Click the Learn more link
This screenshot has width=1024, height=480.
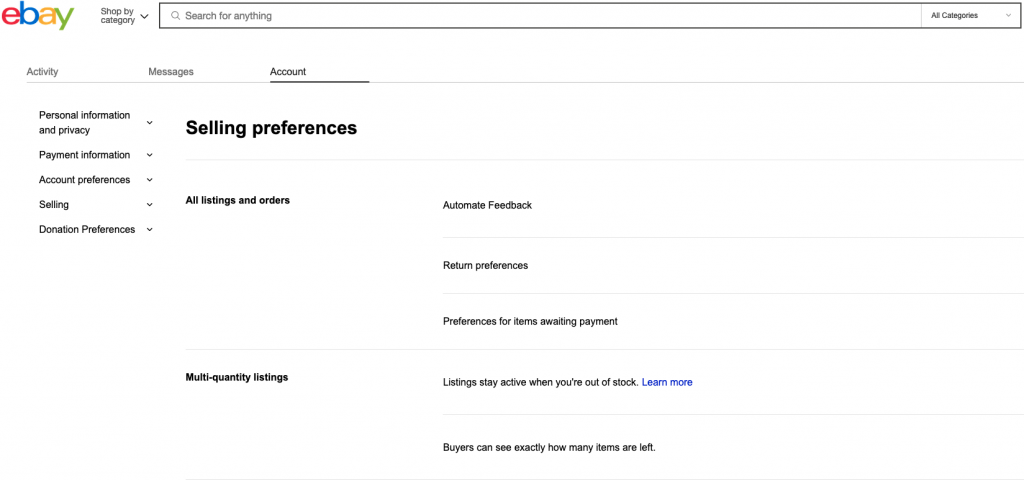[x=667, y=382]
